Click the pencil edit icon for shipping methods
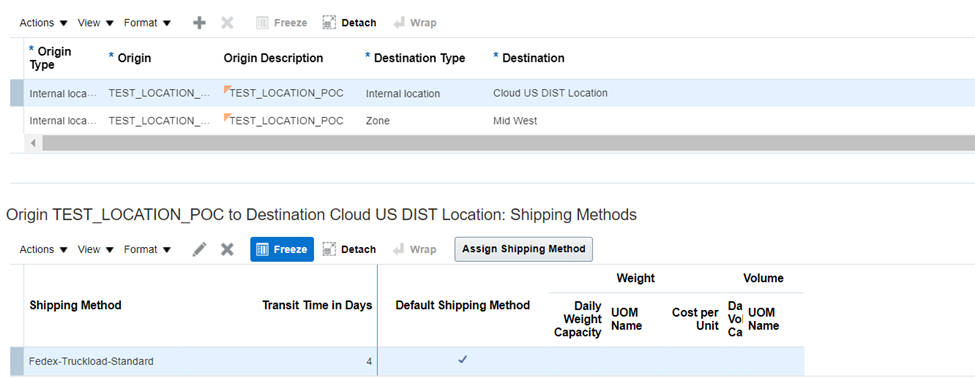 (199, 249)
